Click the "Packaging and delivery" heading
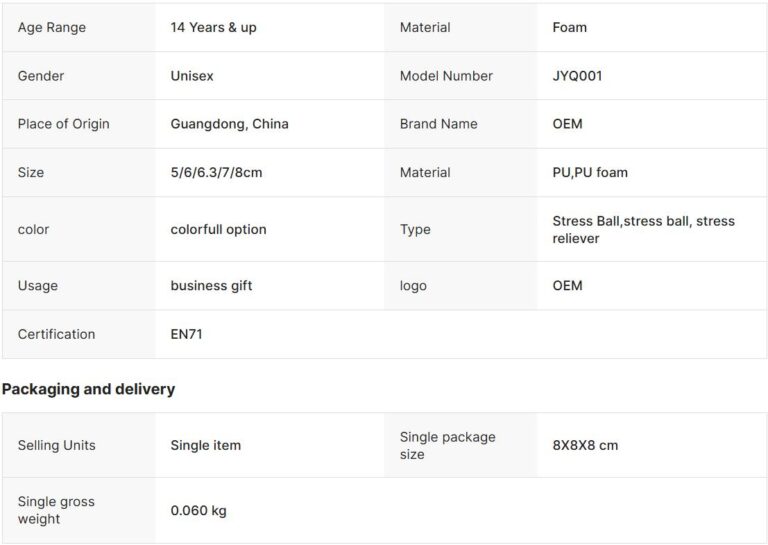 pos(89,389)
